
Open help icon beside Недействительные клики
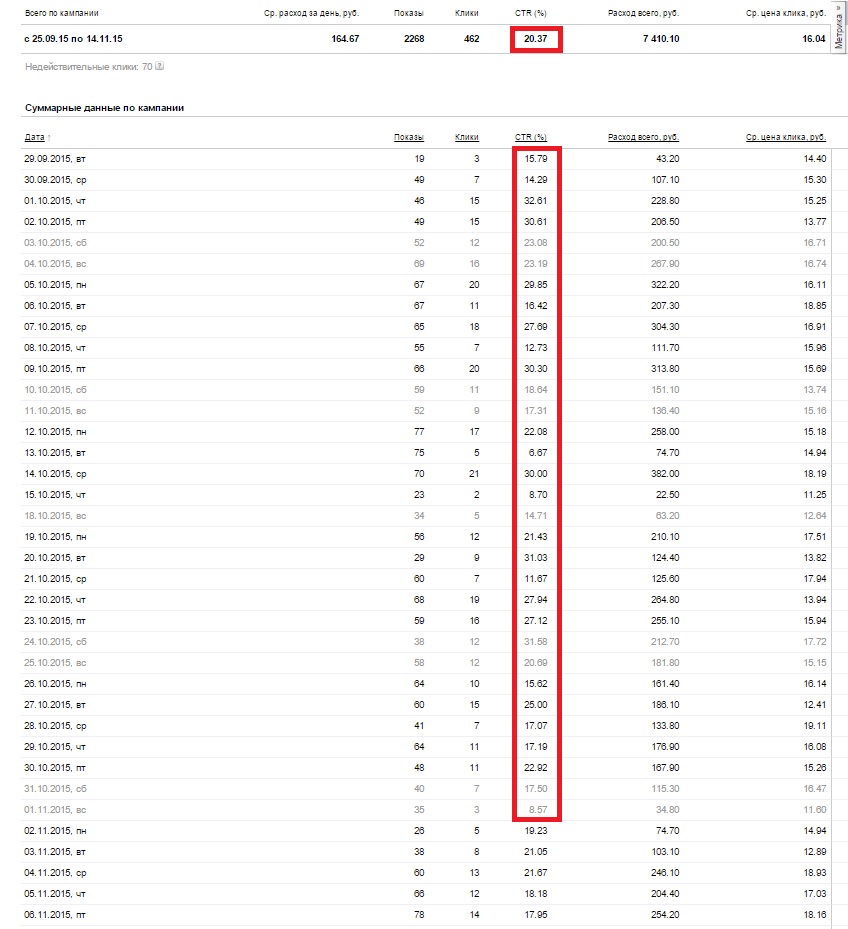coord(159,66)
